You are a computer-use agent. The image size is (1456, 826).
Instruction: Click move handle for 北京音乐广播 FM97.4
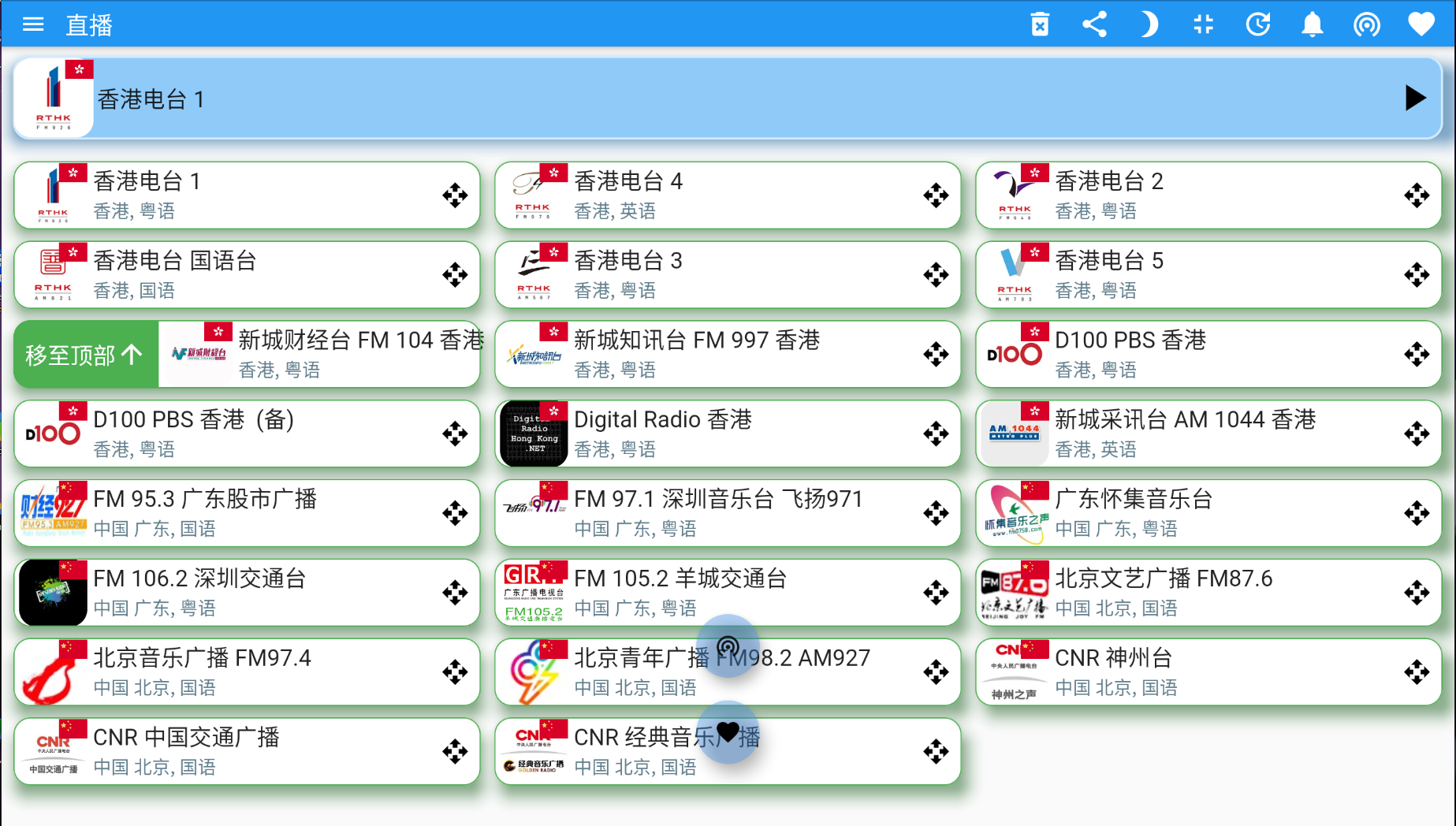click(455, 672)
